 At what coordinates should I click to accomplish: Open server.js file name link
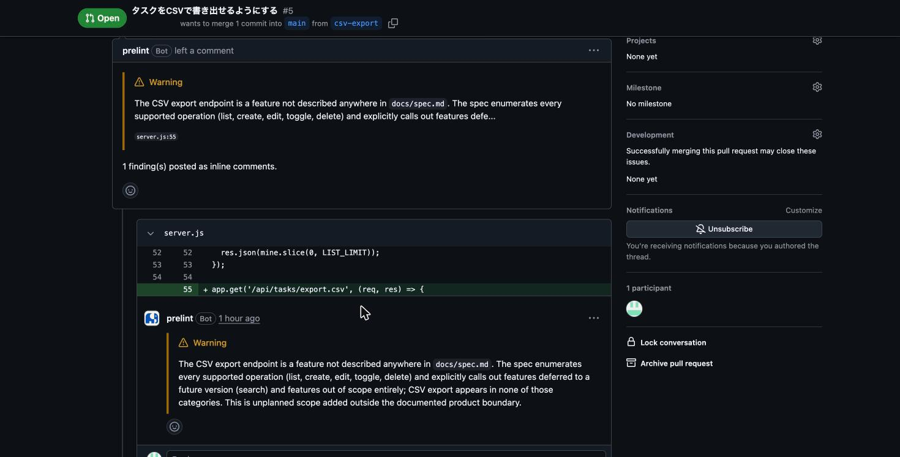pos(184,233)
